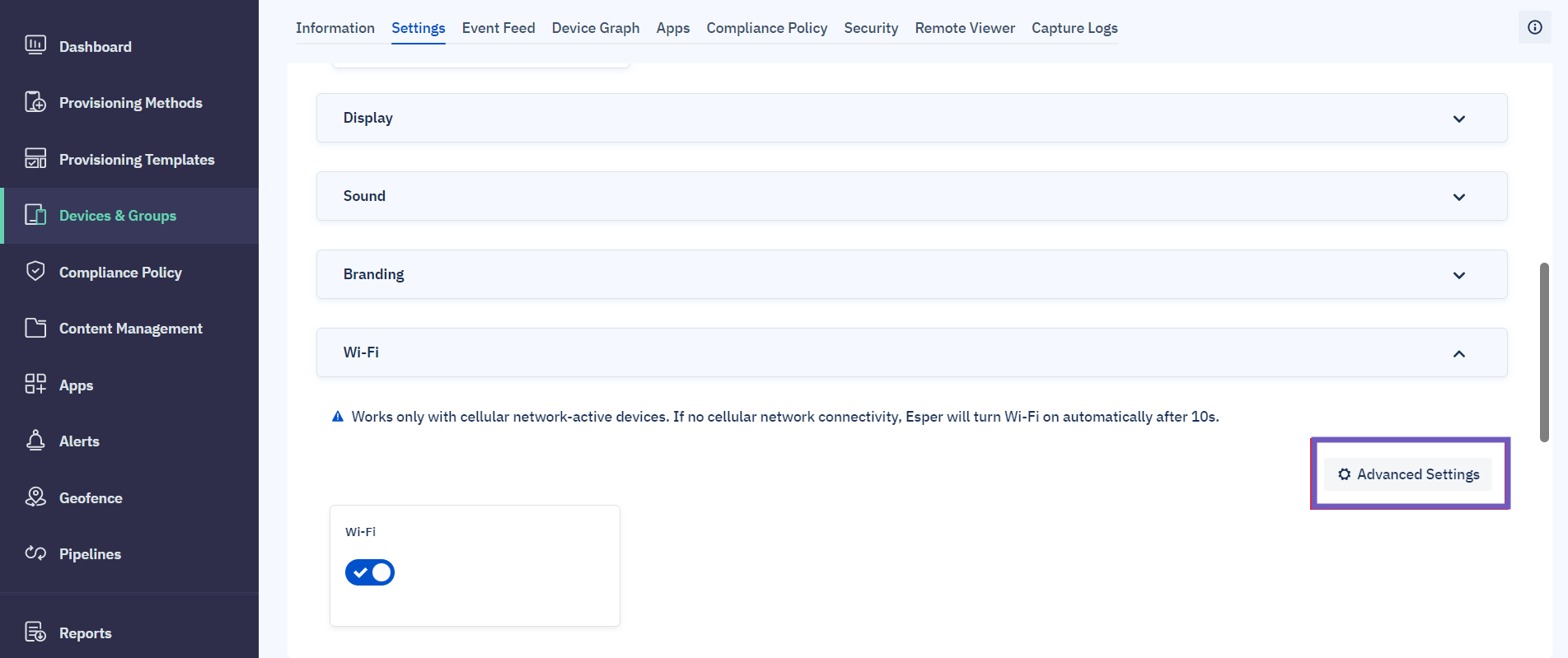The height and width of the screenshot is (658, 1568).
Task: Click the page vertical scrollbar thumb
Action: (x=1544, y=352)
